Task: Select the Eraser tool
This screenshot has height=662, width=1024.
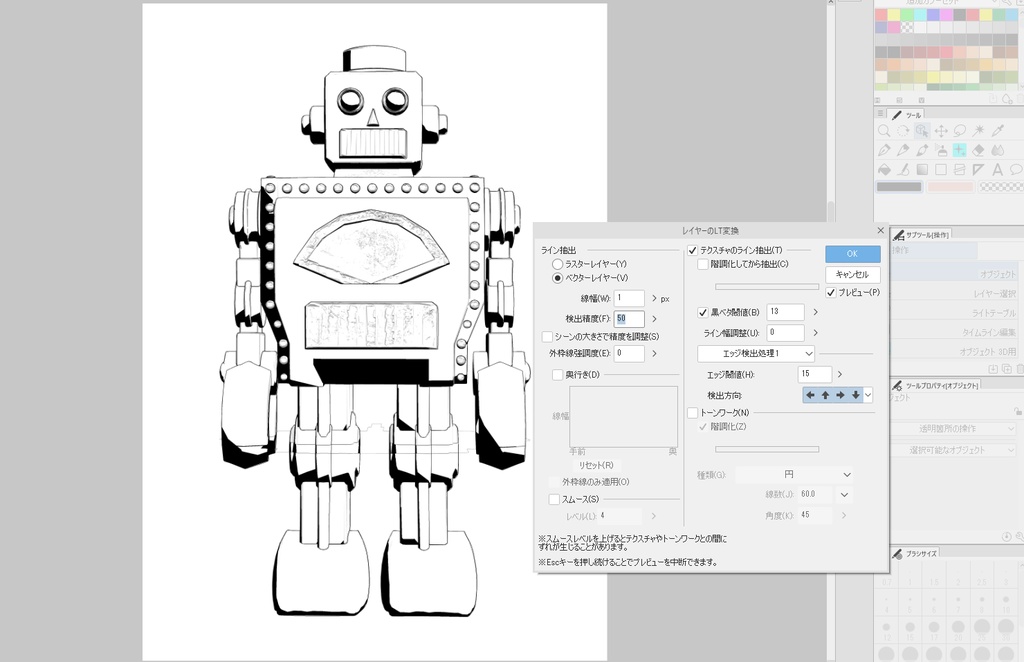Action: pyautogui.click(x=977, y=150)
